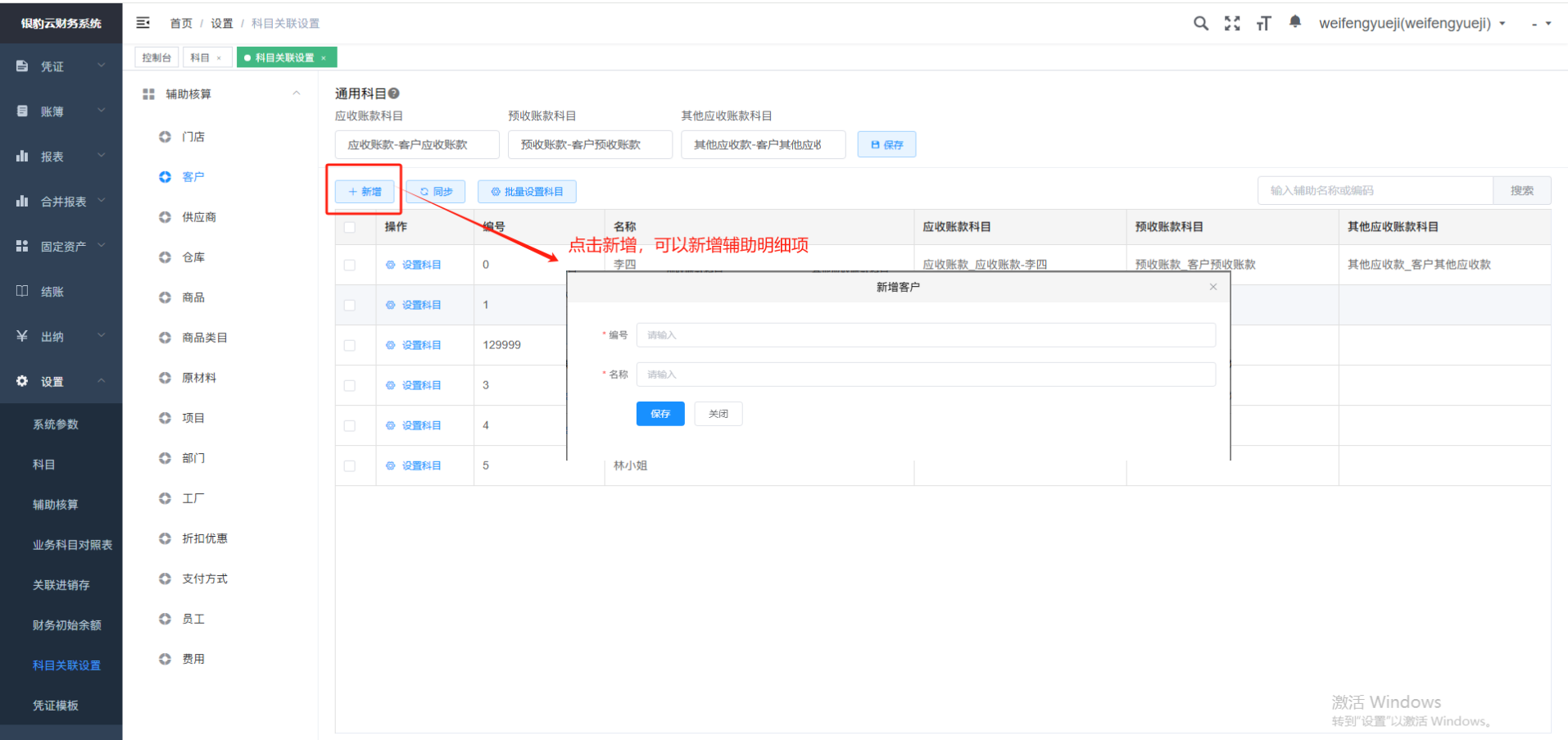Click the 固定资产 grid icon
Image resolution: width=1568 pixels, height=740 pixels.
click(x=22, y=246)
